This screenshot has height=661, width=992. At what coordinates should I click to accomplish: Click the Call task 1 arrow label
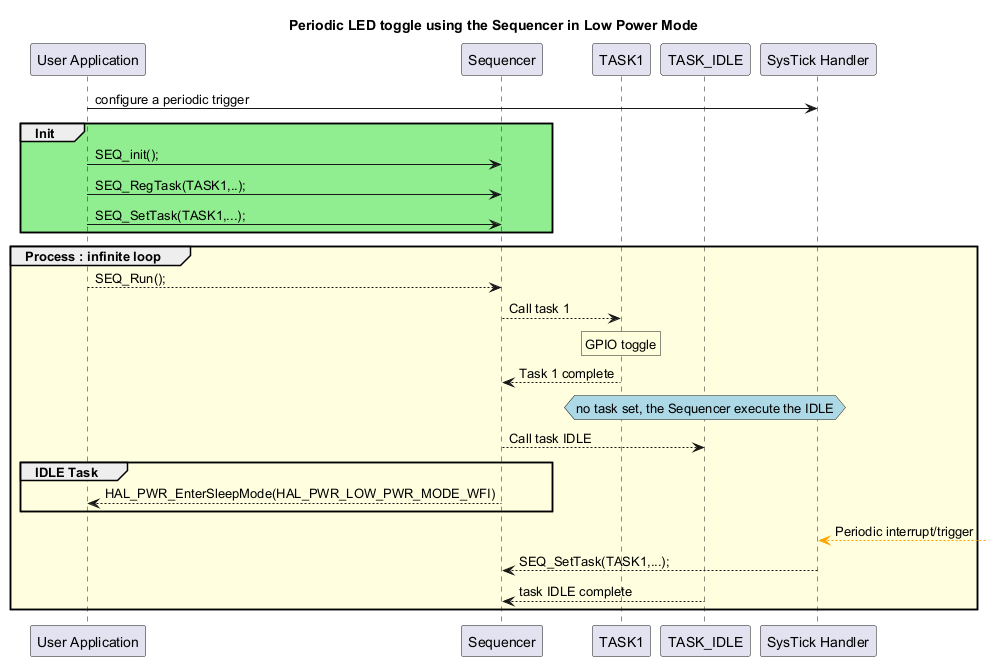tap(538, 309)
